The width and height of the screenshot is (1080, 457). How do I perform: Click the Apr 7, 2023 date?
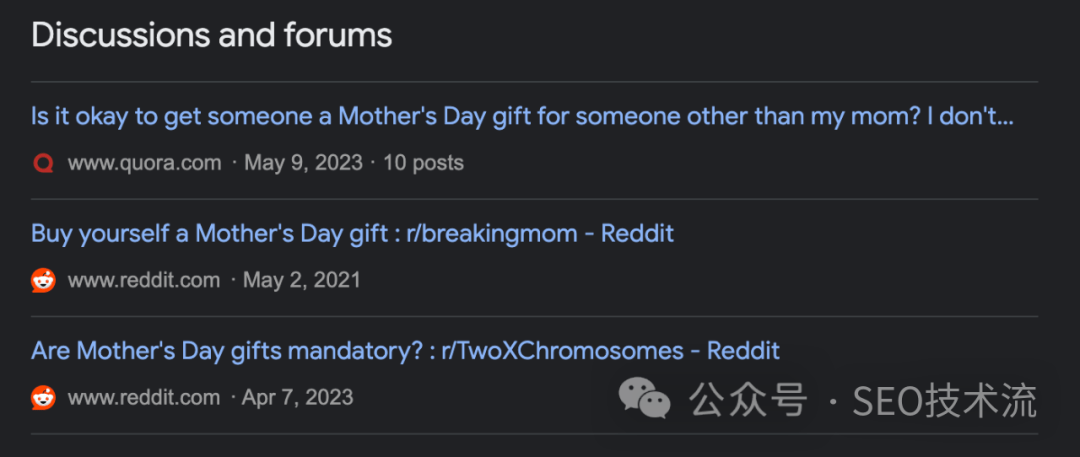click(x=298, y=397)
